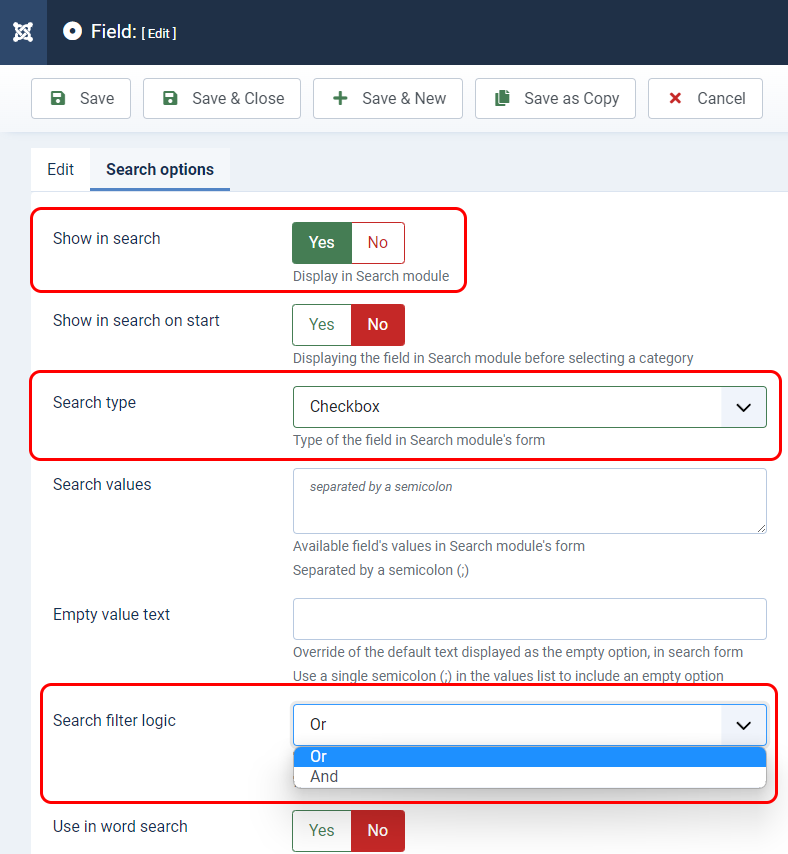This screenshot has width=788, height=854.
Task: Focus the Empty value text field
Action: 529,619
